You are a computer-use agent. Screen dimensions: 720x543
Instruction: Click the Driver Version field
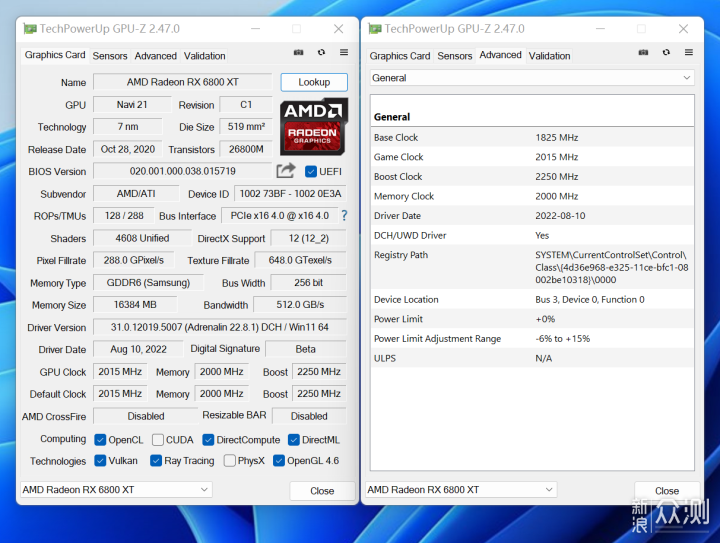tap(219, 327)
